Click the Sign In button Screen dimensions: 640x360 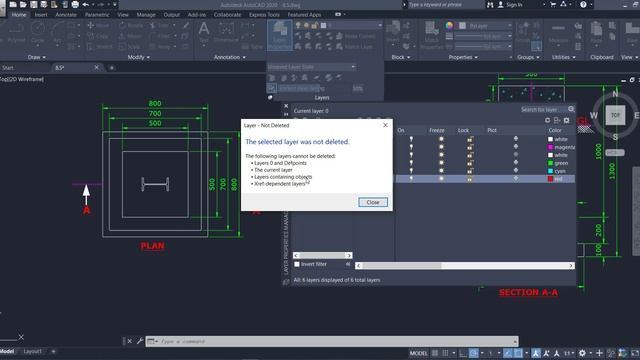[510, 4]
